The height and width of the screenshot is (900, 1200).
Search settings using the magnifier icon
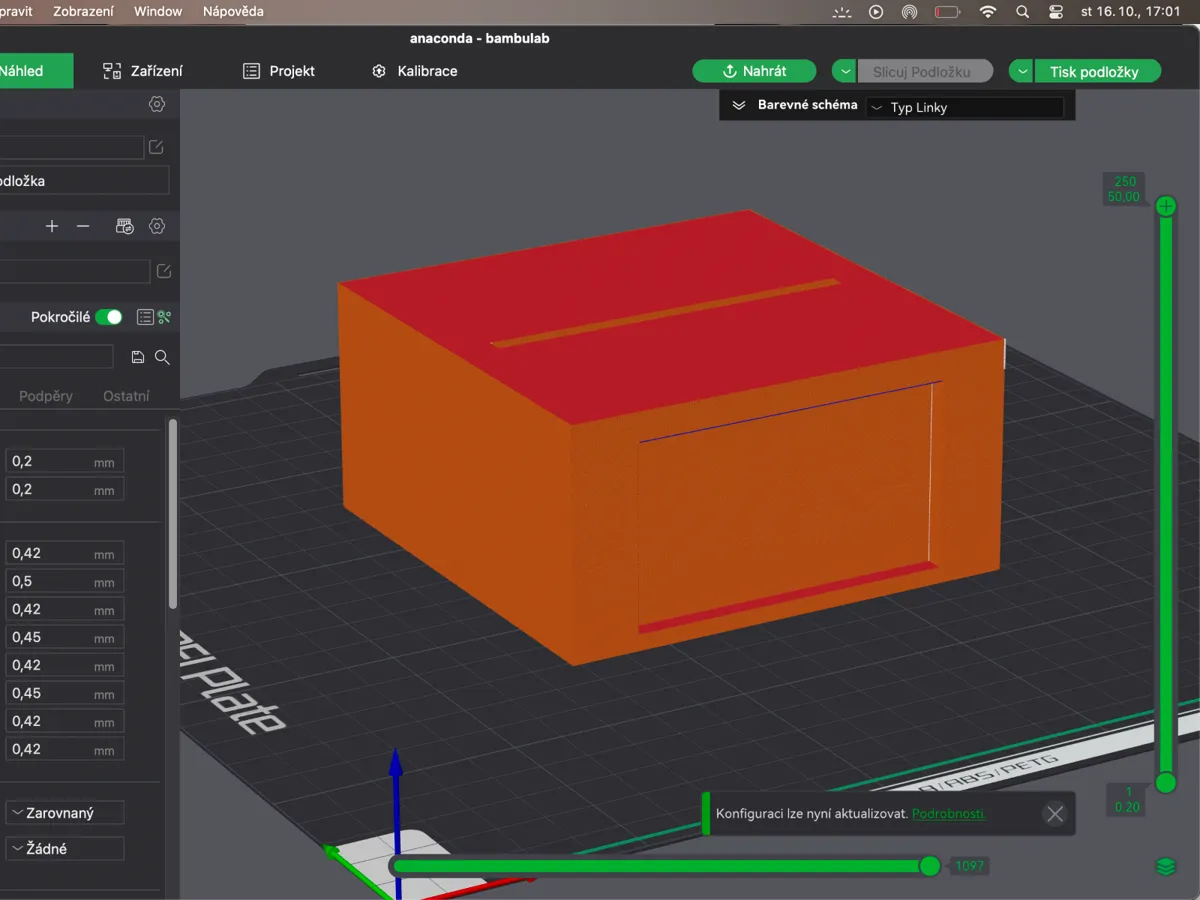[162, 356]
